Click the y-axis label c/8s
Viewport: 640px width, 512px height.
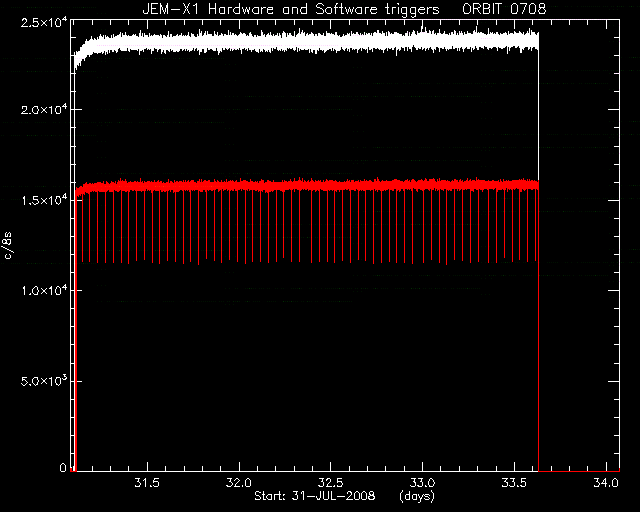[x=8, y=245]
